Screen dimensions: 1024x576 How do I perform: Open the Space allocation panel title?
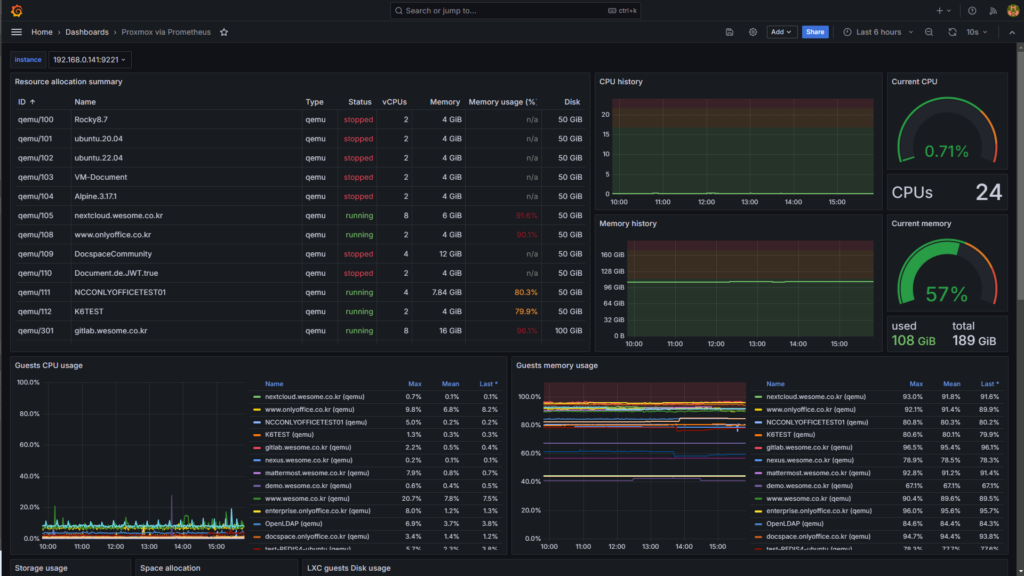pyautogui.click(x=170, y=568)
